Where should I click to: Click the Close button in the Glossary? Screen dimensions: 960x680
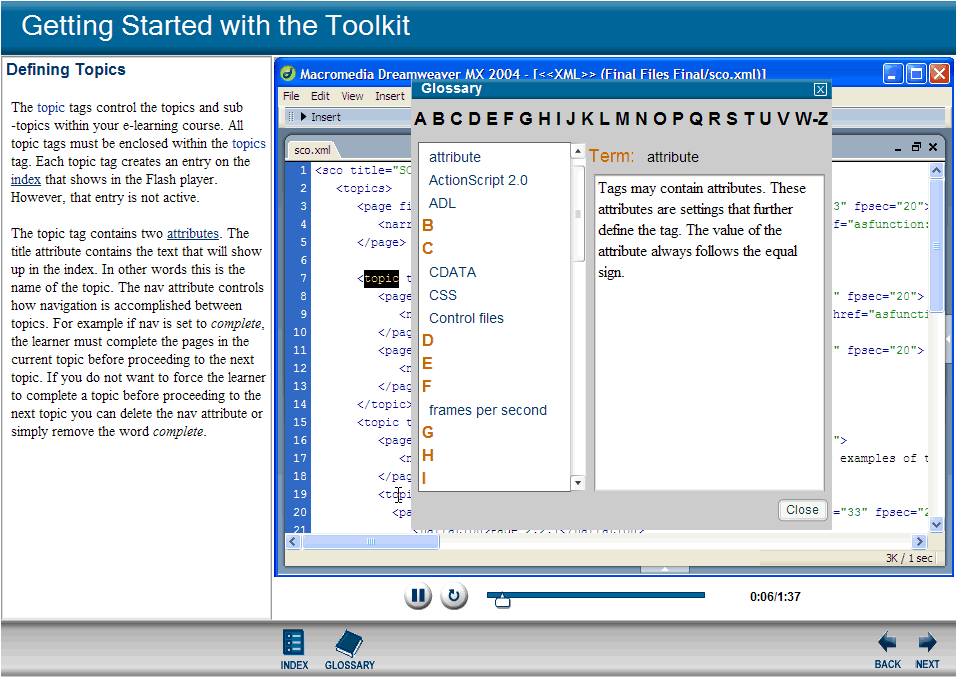click(803, 511)
